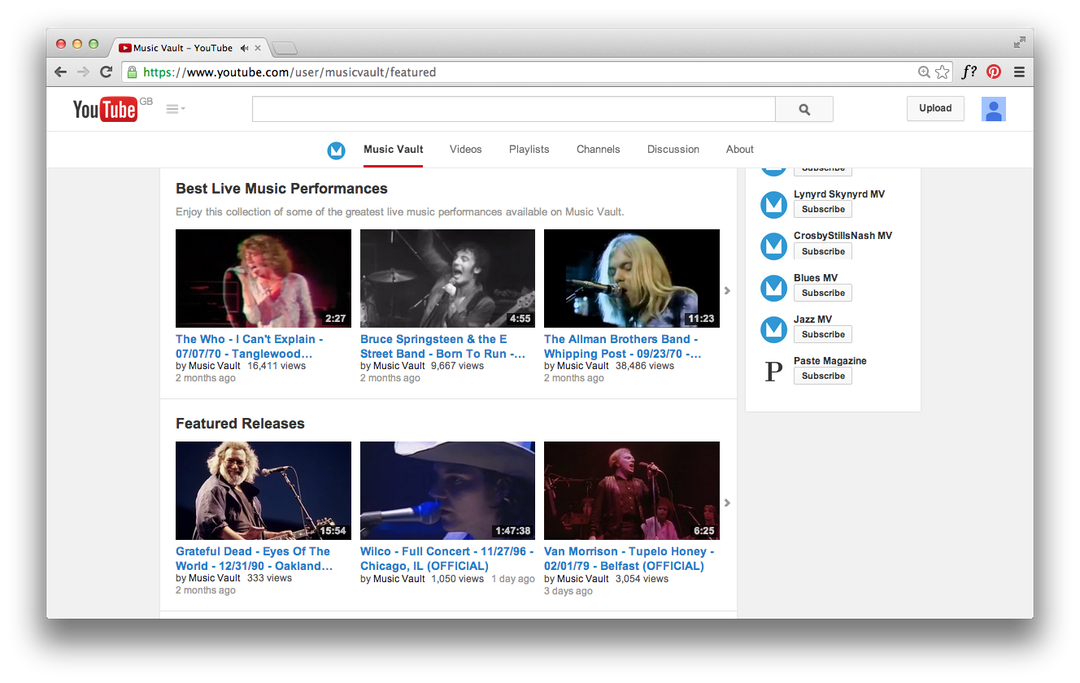Click the green SSL padlock icon
The image size is (1080, 683).
[132, 72]
